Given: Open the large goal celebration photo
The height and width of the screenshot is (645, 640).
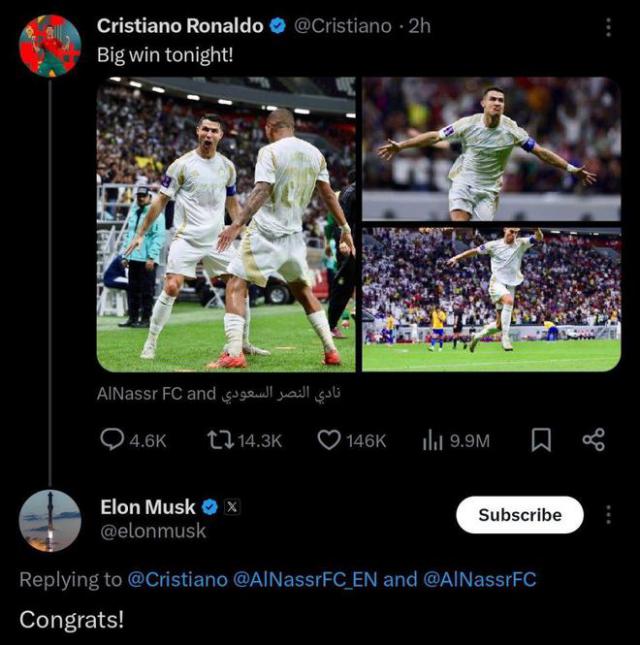Looking at the screenshot, I should tap(225, 224).
